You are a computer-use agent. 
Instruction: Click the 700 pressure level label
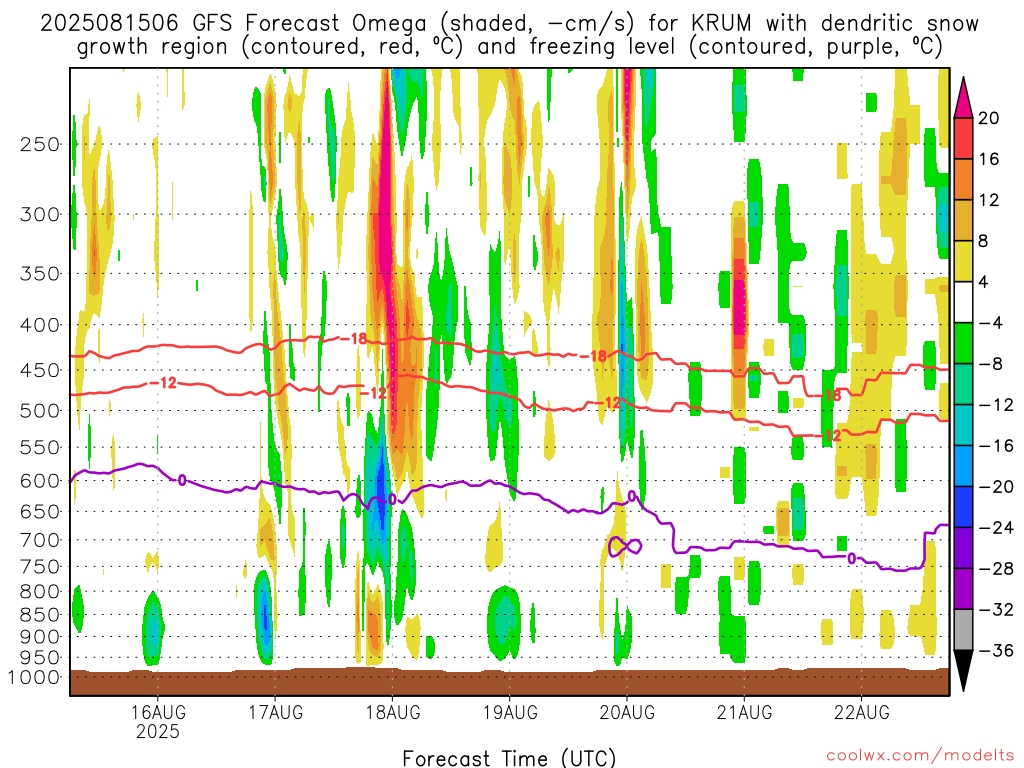pos(40,540)
